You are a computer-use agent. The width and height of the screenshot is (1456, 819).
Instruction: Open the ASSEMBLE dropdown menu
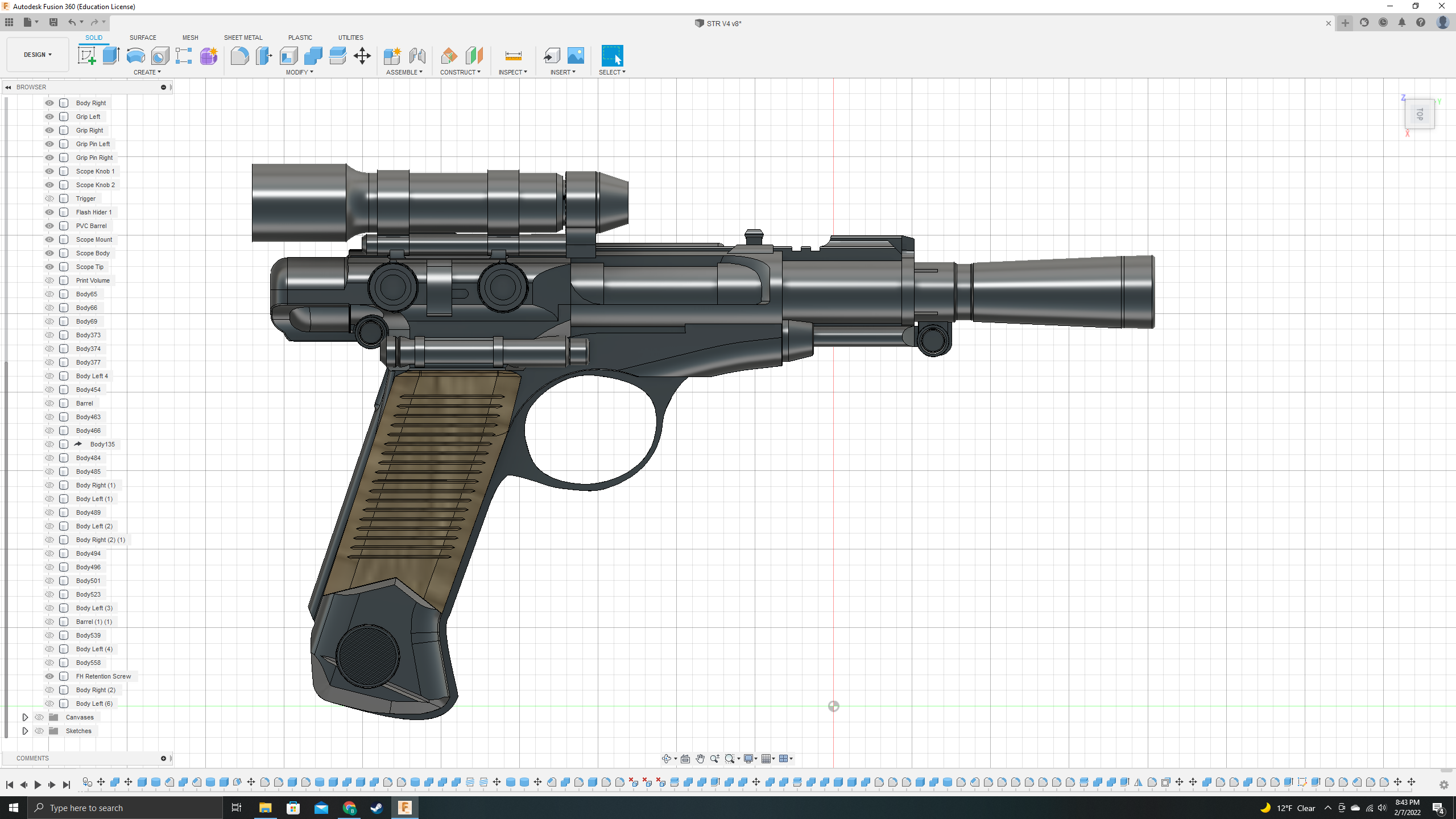404,72
